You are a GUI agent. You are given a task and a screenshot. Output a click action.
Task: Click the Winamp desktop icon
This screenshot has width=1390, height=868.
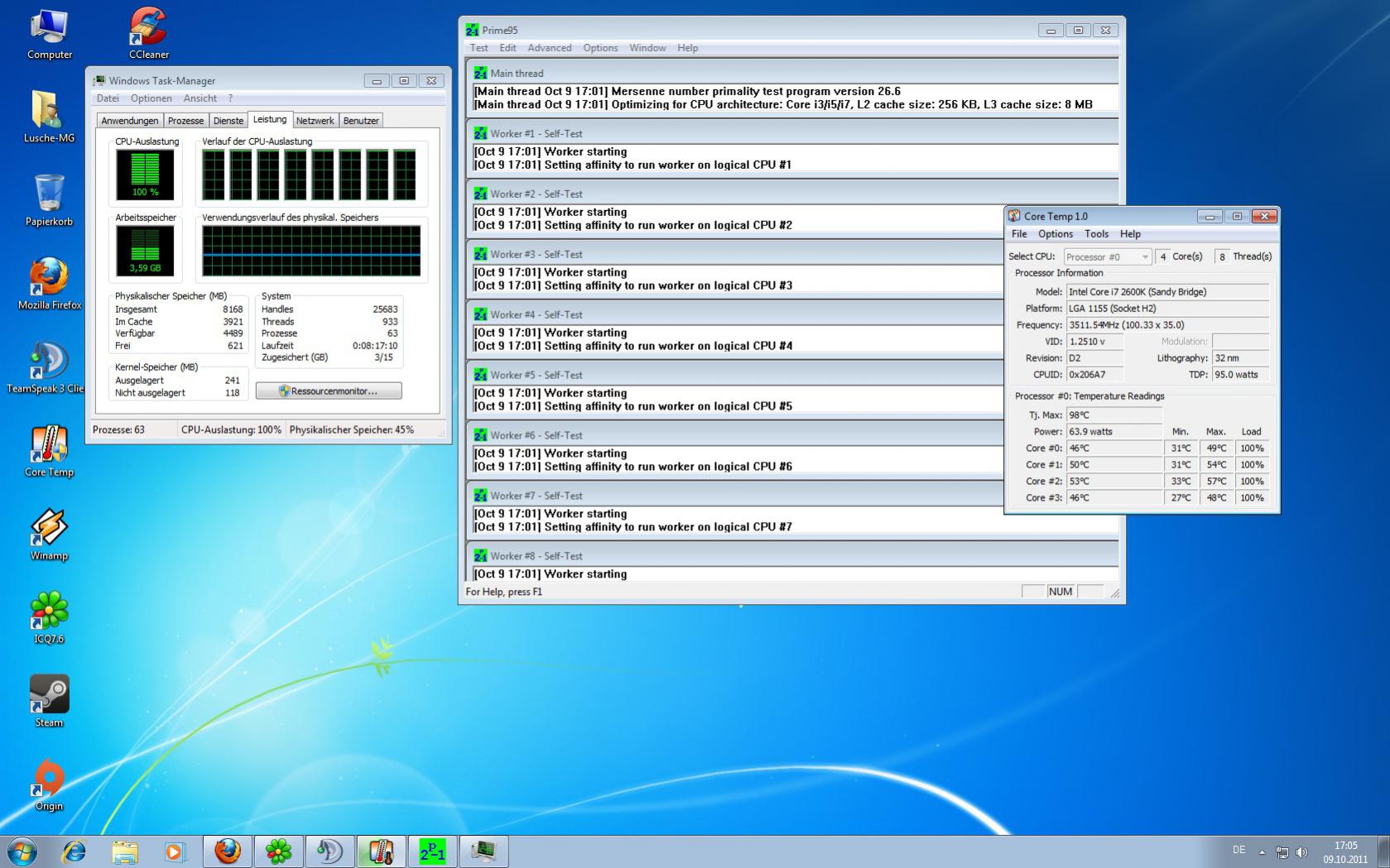click(49, 534)
